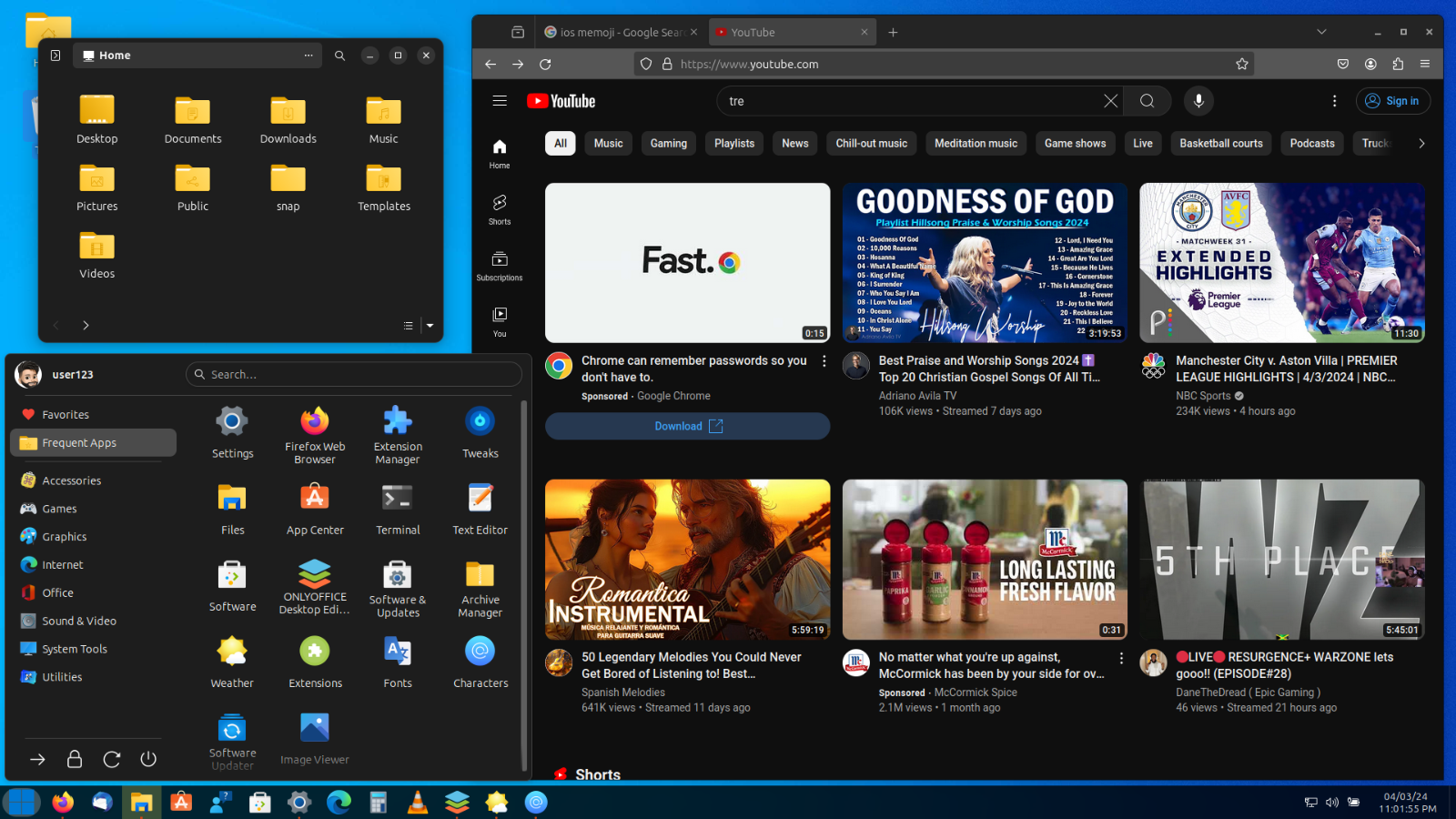Image resolution: width=1456 pixels, height=819 pixels.
Task: Click the app menu Search field
Action: 354,374
